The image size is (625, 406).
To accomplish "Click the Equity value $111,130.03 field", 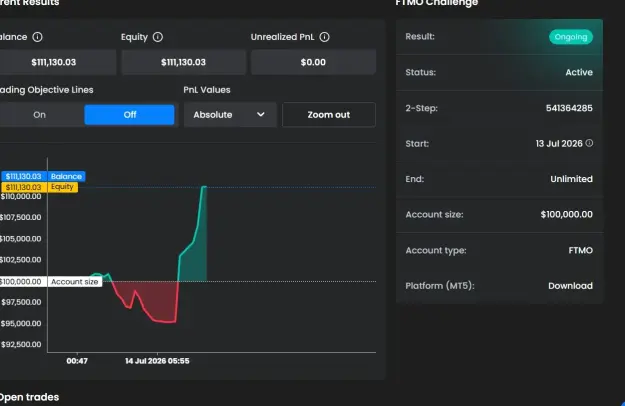I will coord(183,62).
